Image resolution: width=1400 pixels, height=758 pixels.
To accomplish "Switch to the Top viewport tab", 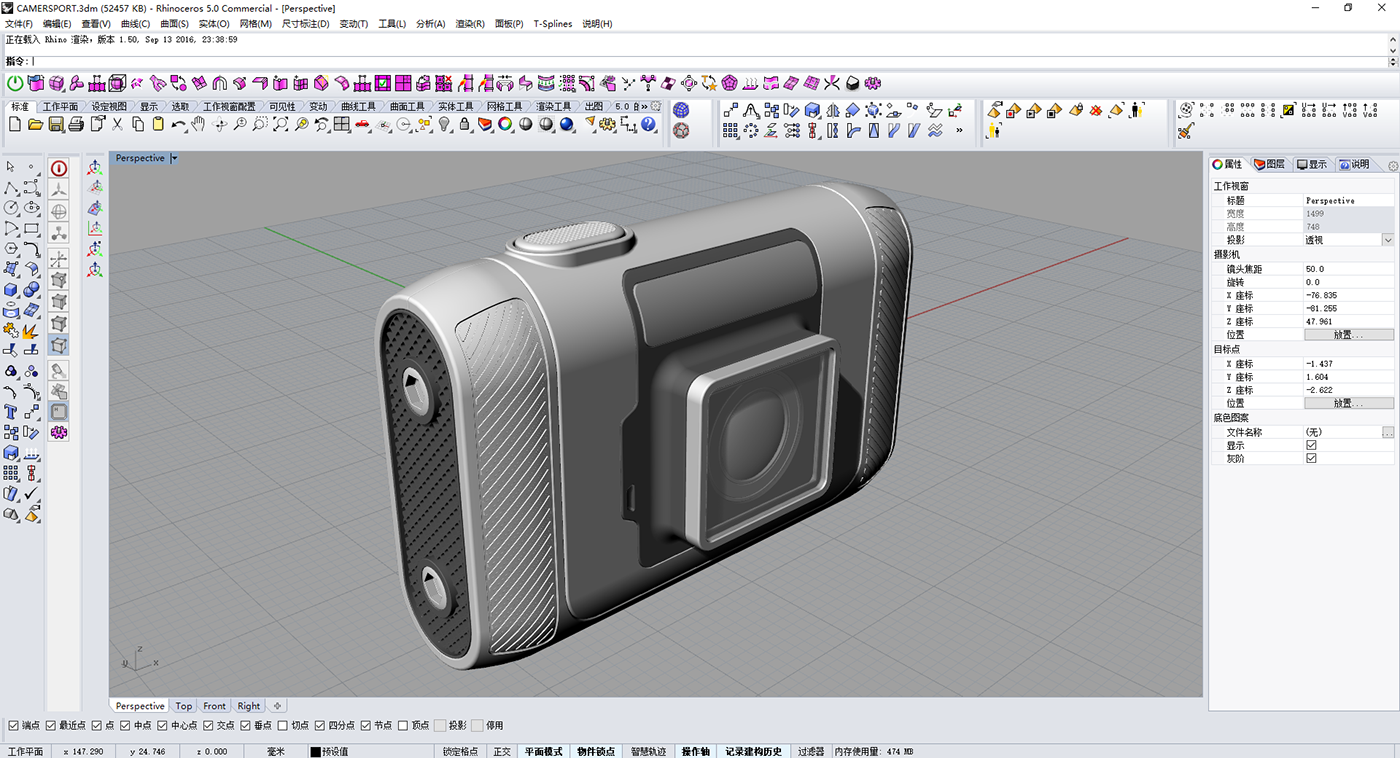I will (x=183, y=705).
